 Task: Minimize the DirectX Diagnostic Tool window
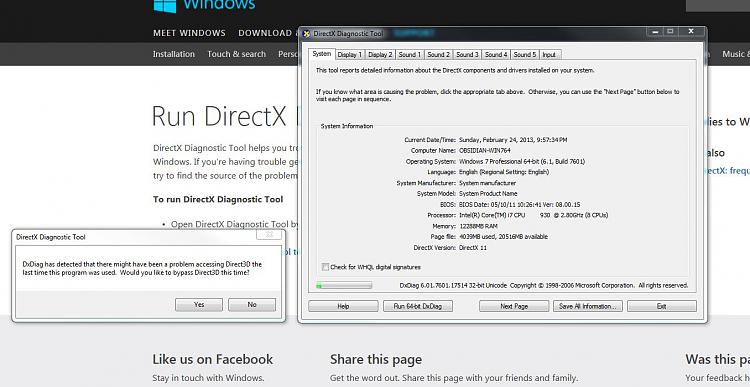click(655, 32)
